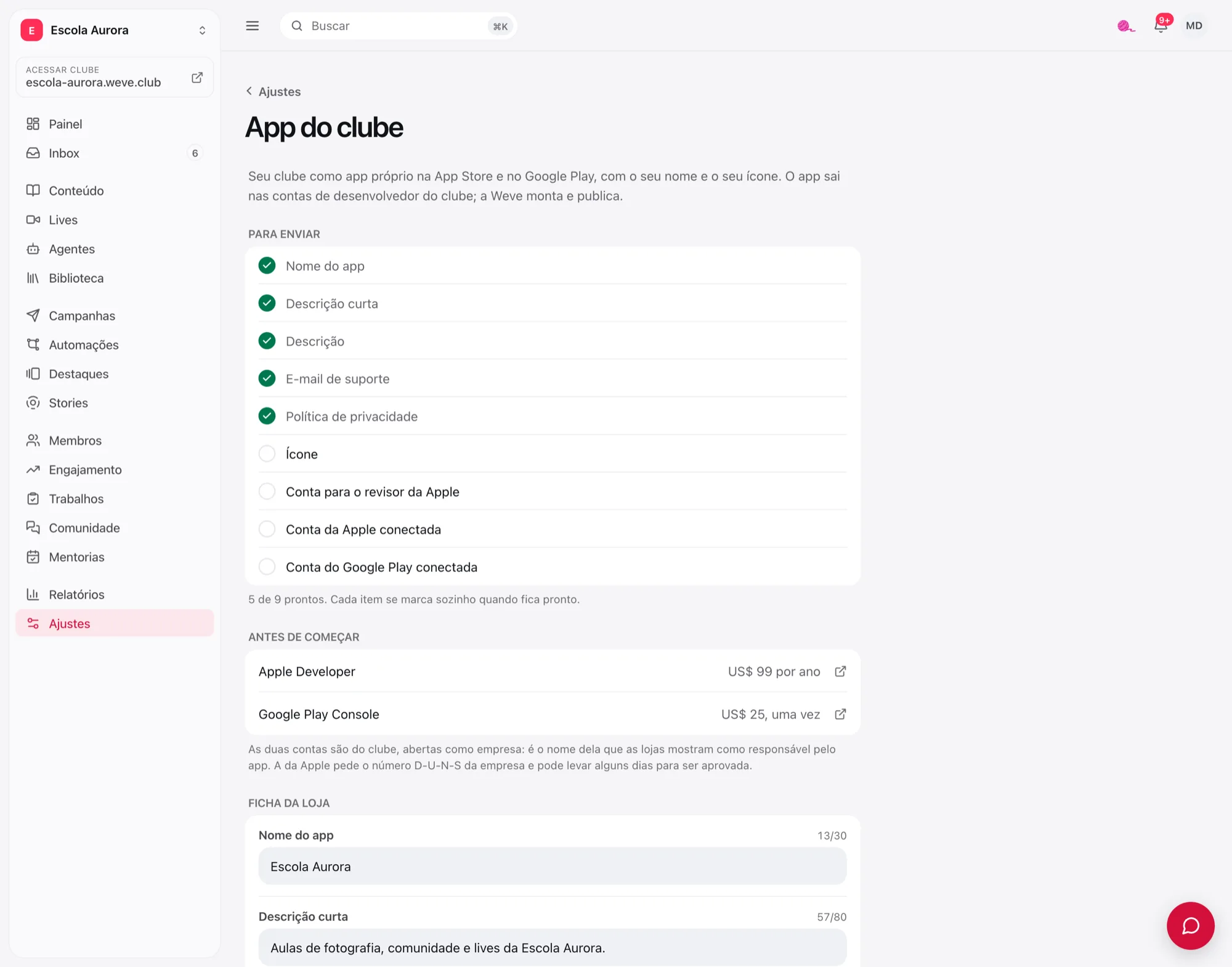The image size is (1232, 967).
Task: Open the Apple Developer row
Action: tap(553, 671)
